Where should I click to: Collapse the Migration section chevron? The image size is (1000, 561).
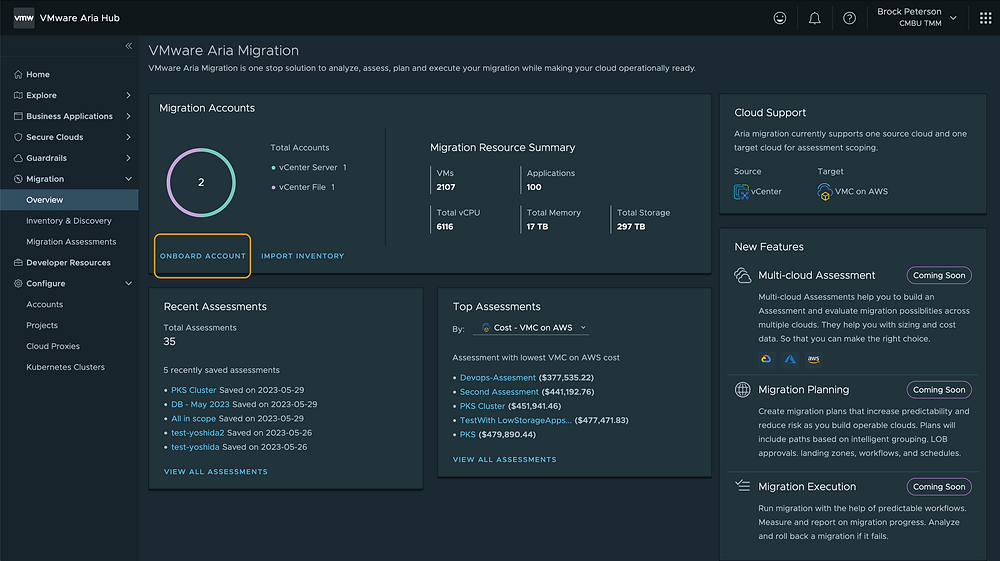128,179
